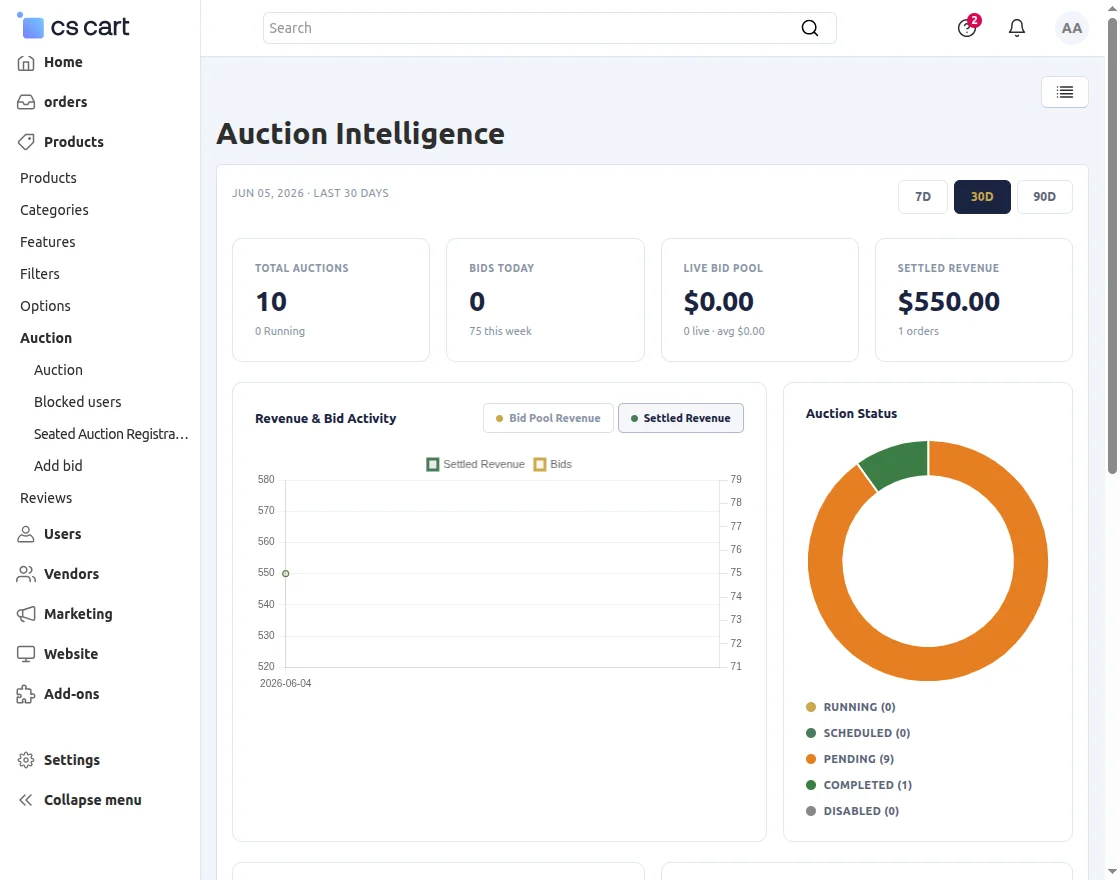
Task: Click Collapse menu label
Action: point(93,800)
